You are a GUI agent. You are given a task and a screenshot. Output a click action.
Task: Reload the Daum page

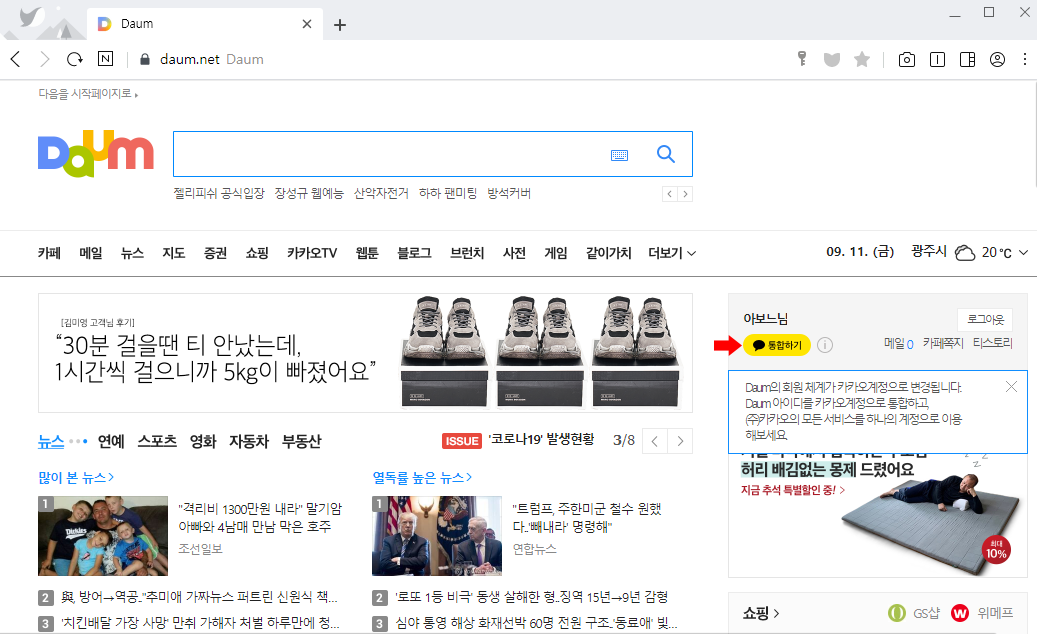tap(75, 59)
